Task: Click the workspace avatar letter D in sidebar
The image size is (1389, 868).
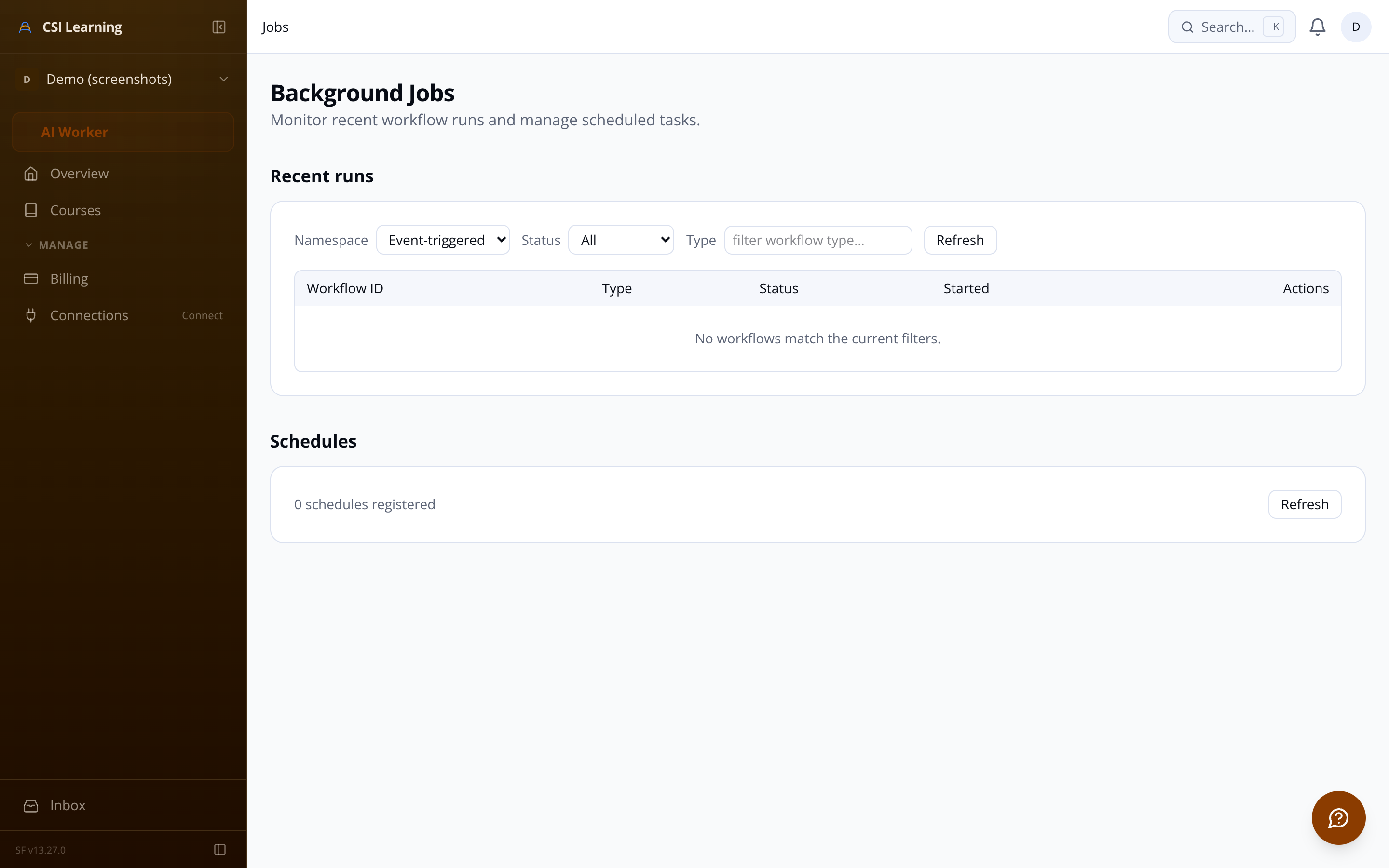Action: (27, 79)
